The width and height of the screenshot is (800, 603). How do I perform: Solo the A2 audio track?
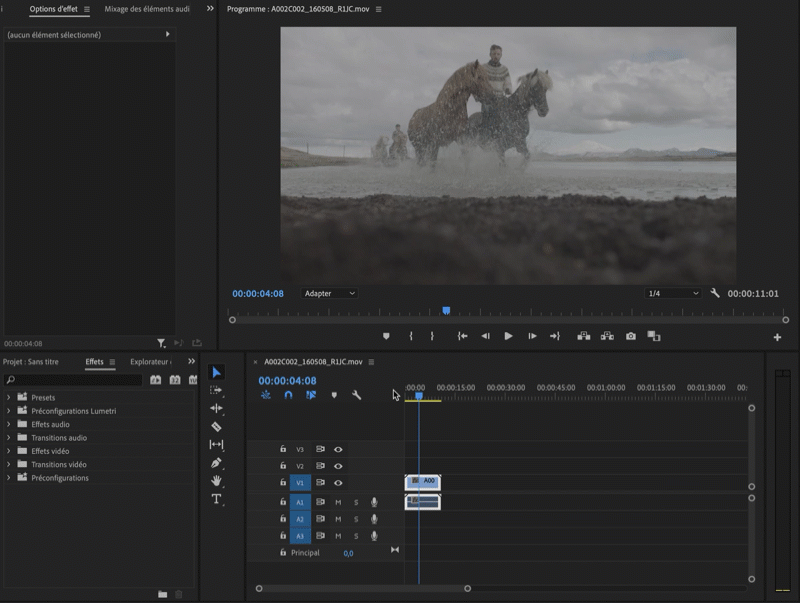[355, 519]
